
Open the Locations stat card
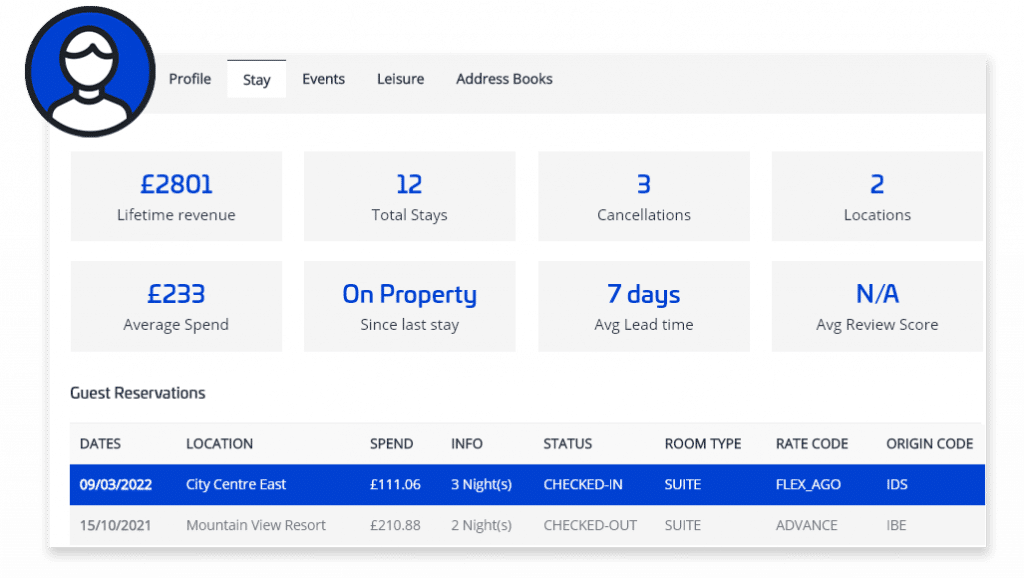tap(876, 197)
